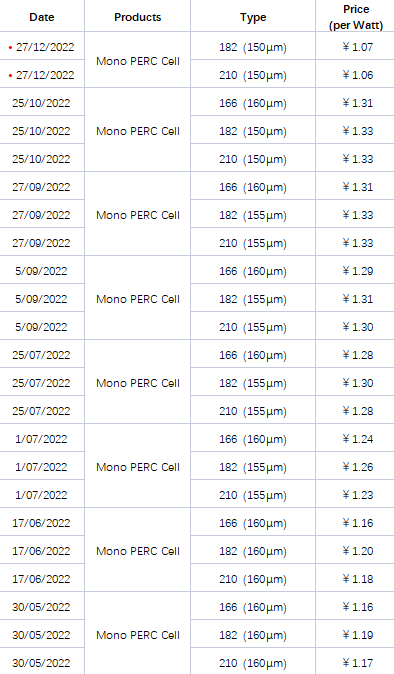Click the 166 (160μm) type on 25/10/2022
The width and height of the screenshot is (394, 674).
(x=253, y=103)
